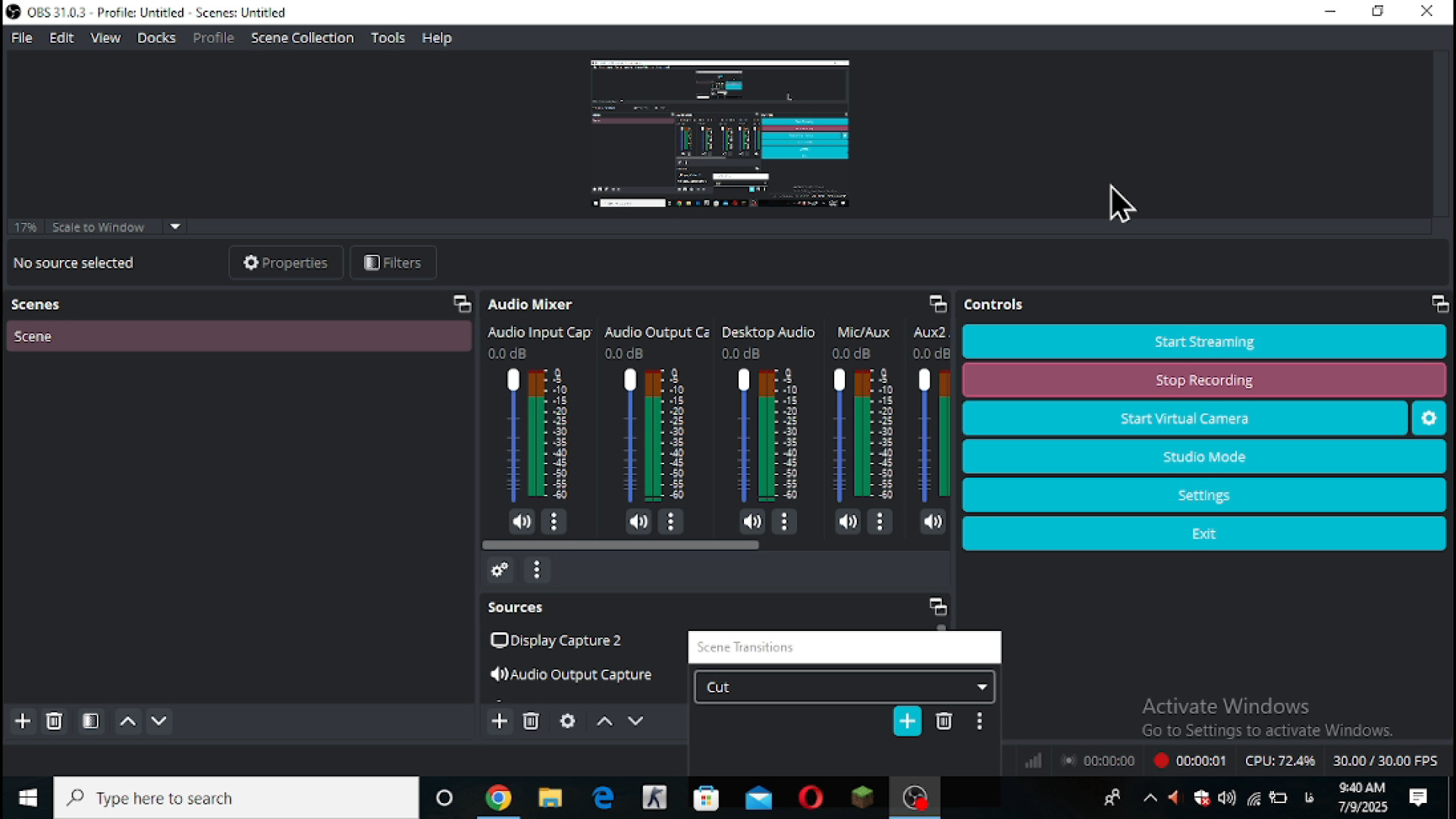Open the View menu

tap(105, 37)
